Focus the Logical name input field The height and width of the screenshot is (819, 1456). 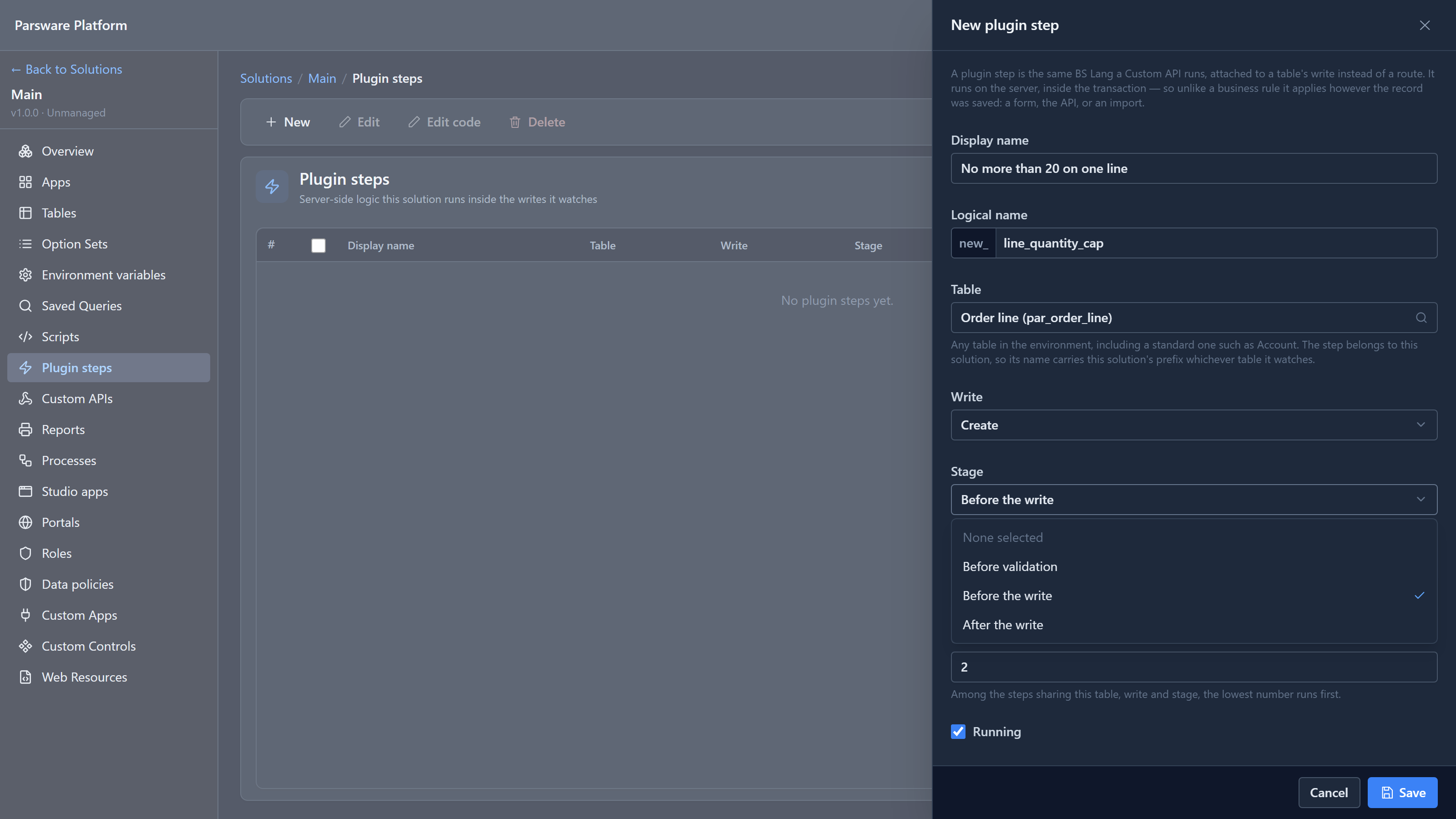point(1216,243)
